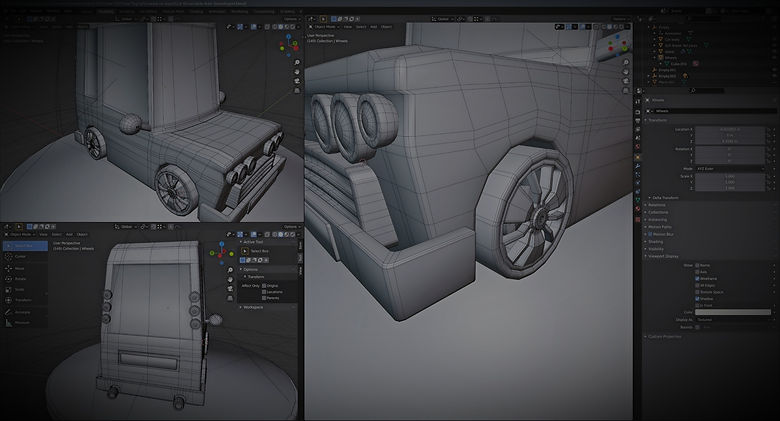Click the Select Box tool
Screen dimensions: 780x421
pos(22,245)
